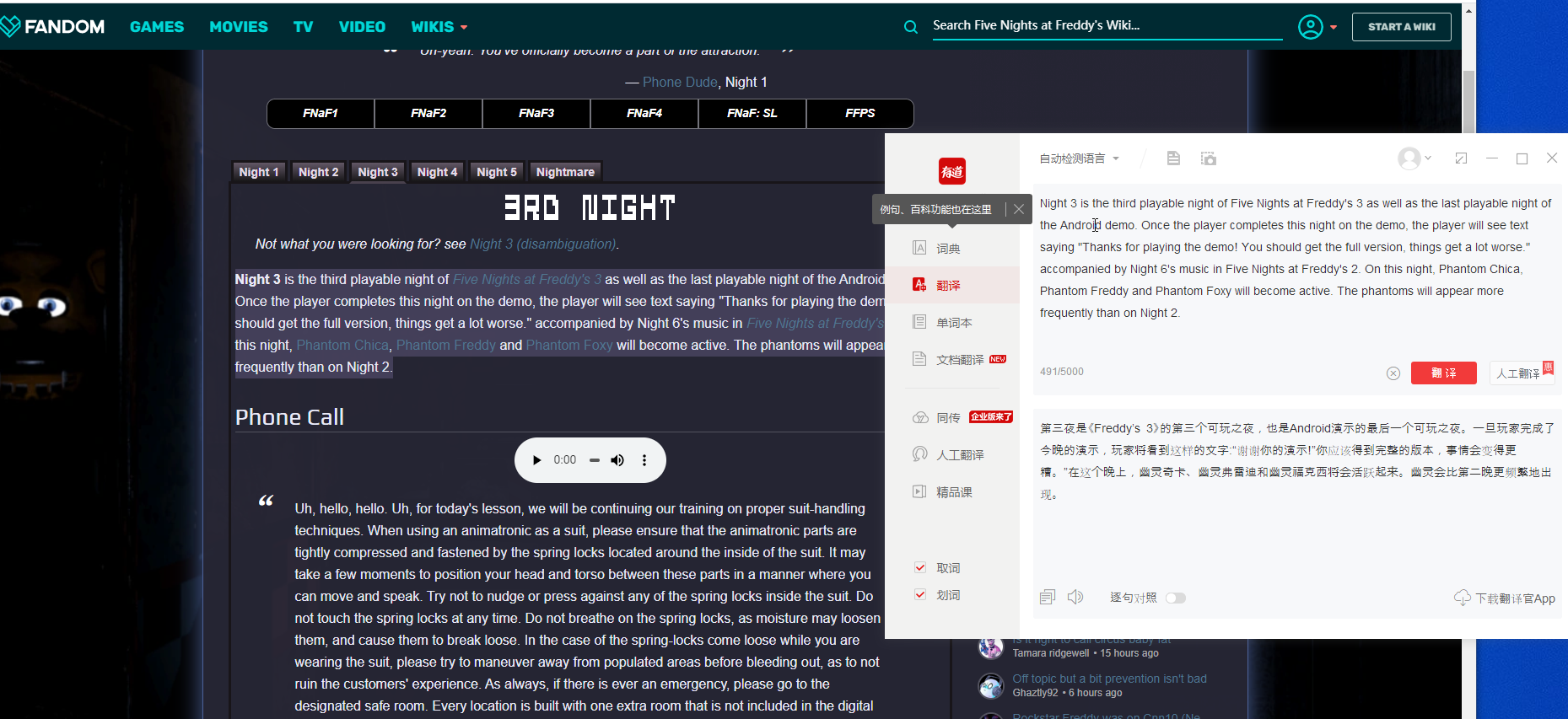Select the FFPS game tab

(859, 113)
